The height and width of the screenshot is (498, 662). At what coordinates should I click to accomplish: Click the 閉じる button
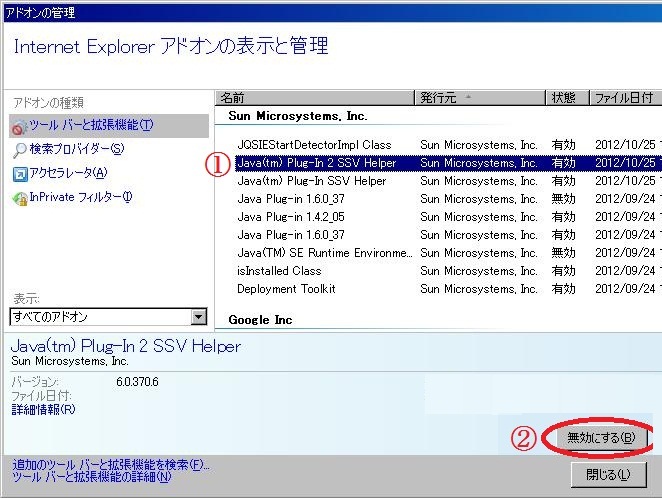click(x=610, y=474)
